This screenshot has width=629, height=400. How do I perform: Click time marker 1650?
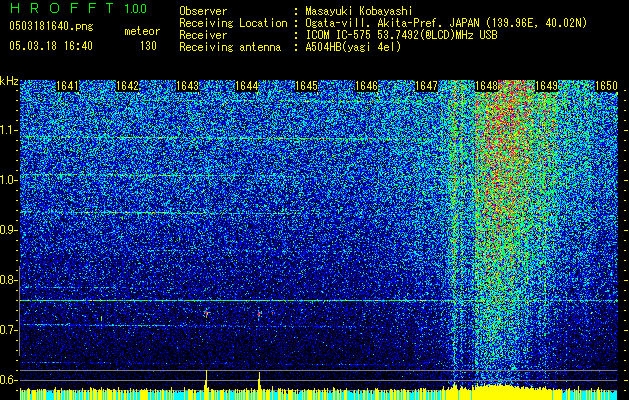click(606, 86)
